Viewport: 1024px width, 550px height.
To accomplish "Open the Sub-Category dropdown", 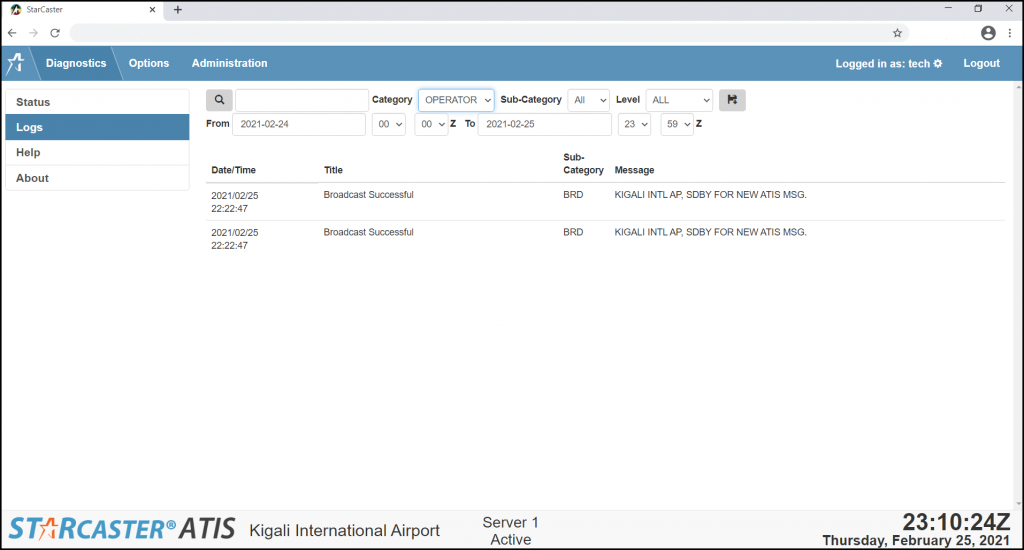I will 588,100.
